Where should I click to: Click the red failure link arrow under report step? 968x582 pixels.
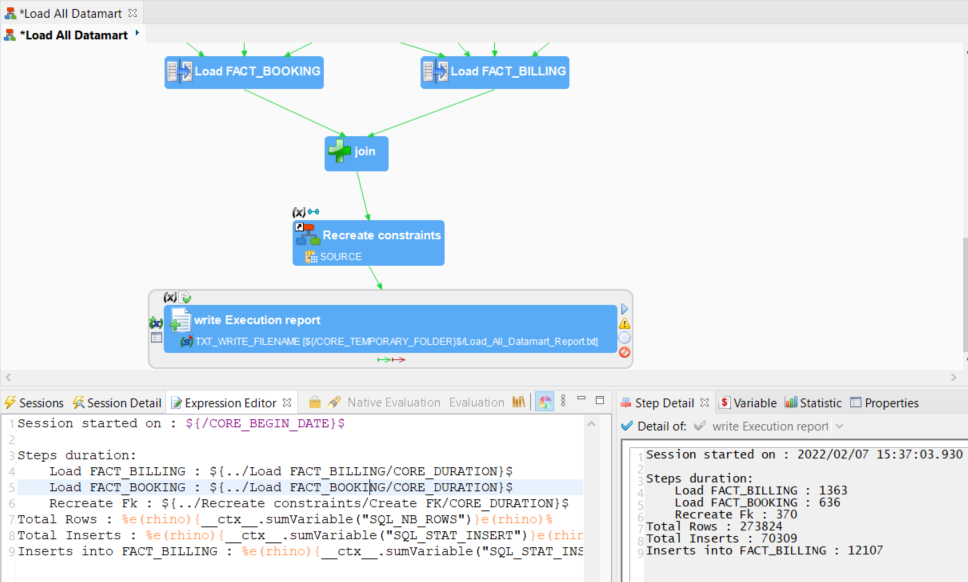(x=399, y=360)
